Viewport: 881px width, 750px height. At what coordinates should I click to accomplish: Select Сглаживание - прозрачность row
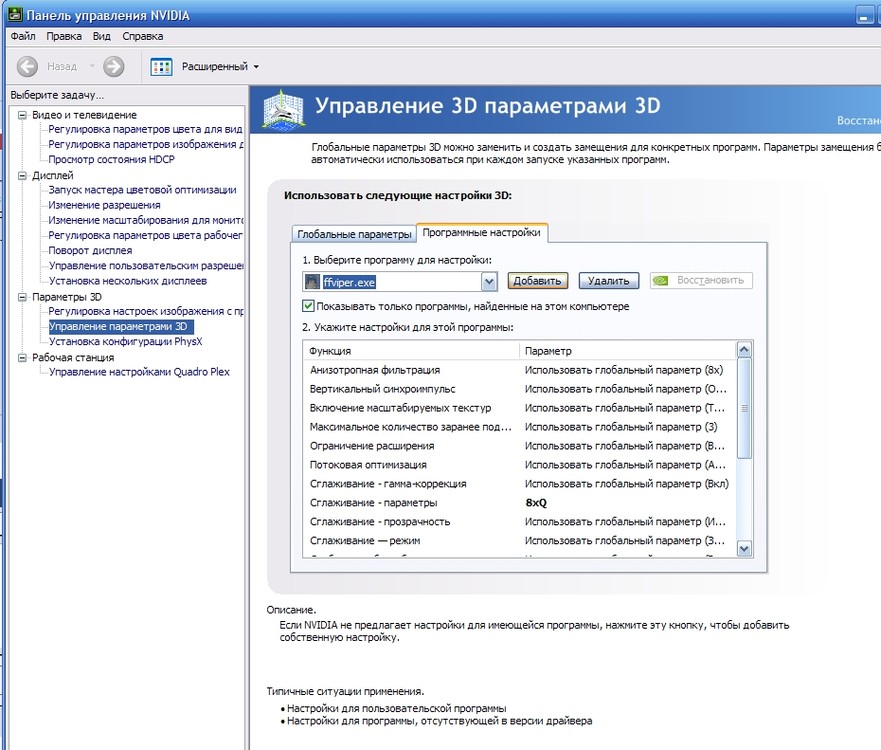tap(519, 522)
